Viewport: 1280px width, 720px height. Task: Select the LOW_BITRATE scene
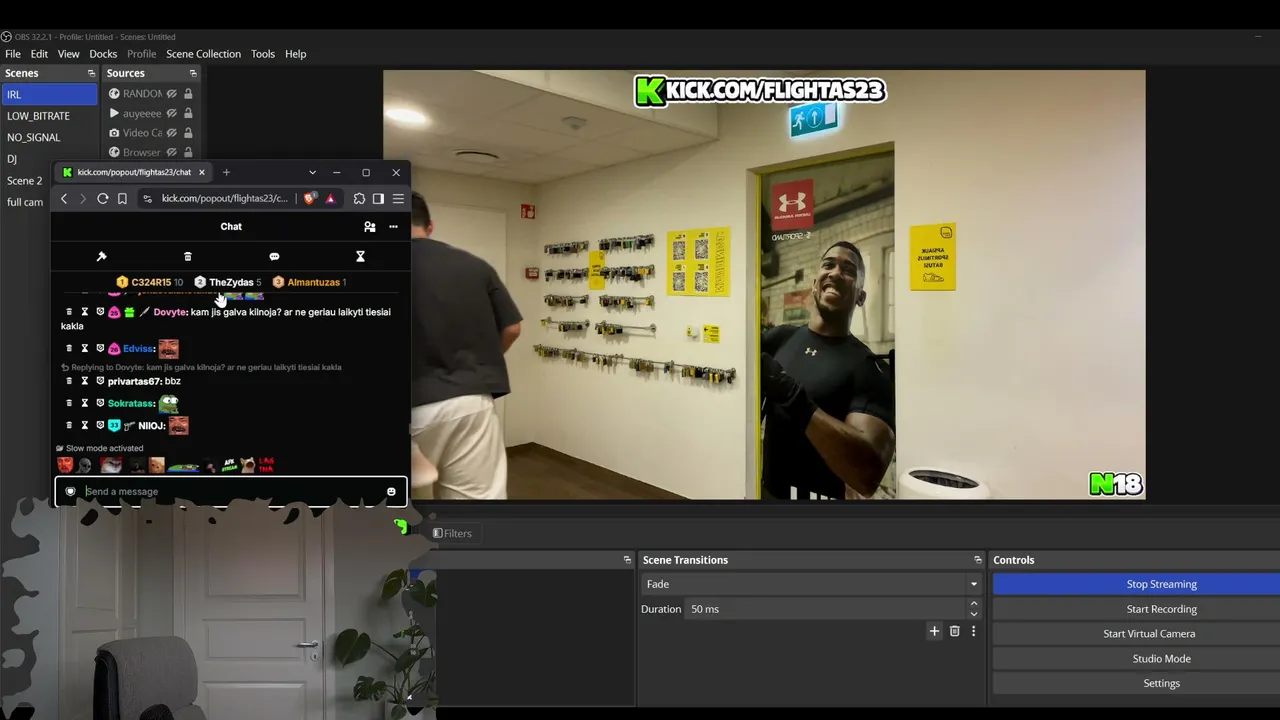(x=49, y=116)
